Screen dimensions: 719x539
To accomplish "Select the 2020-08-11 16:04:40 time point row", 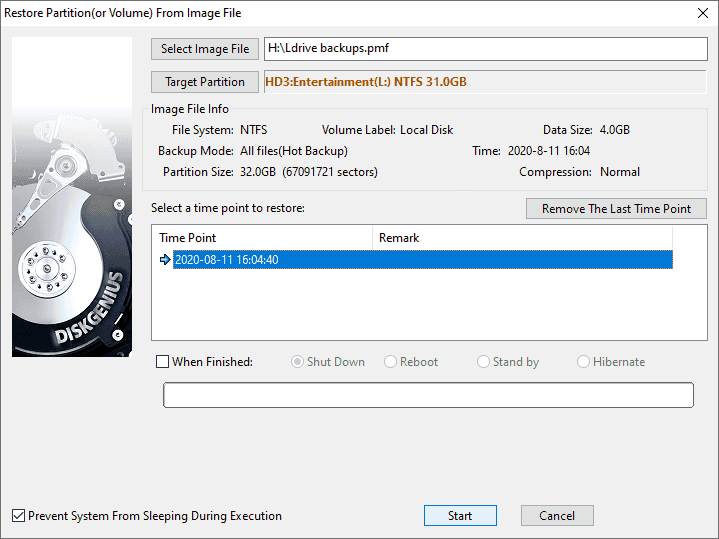I will (420, 260).
